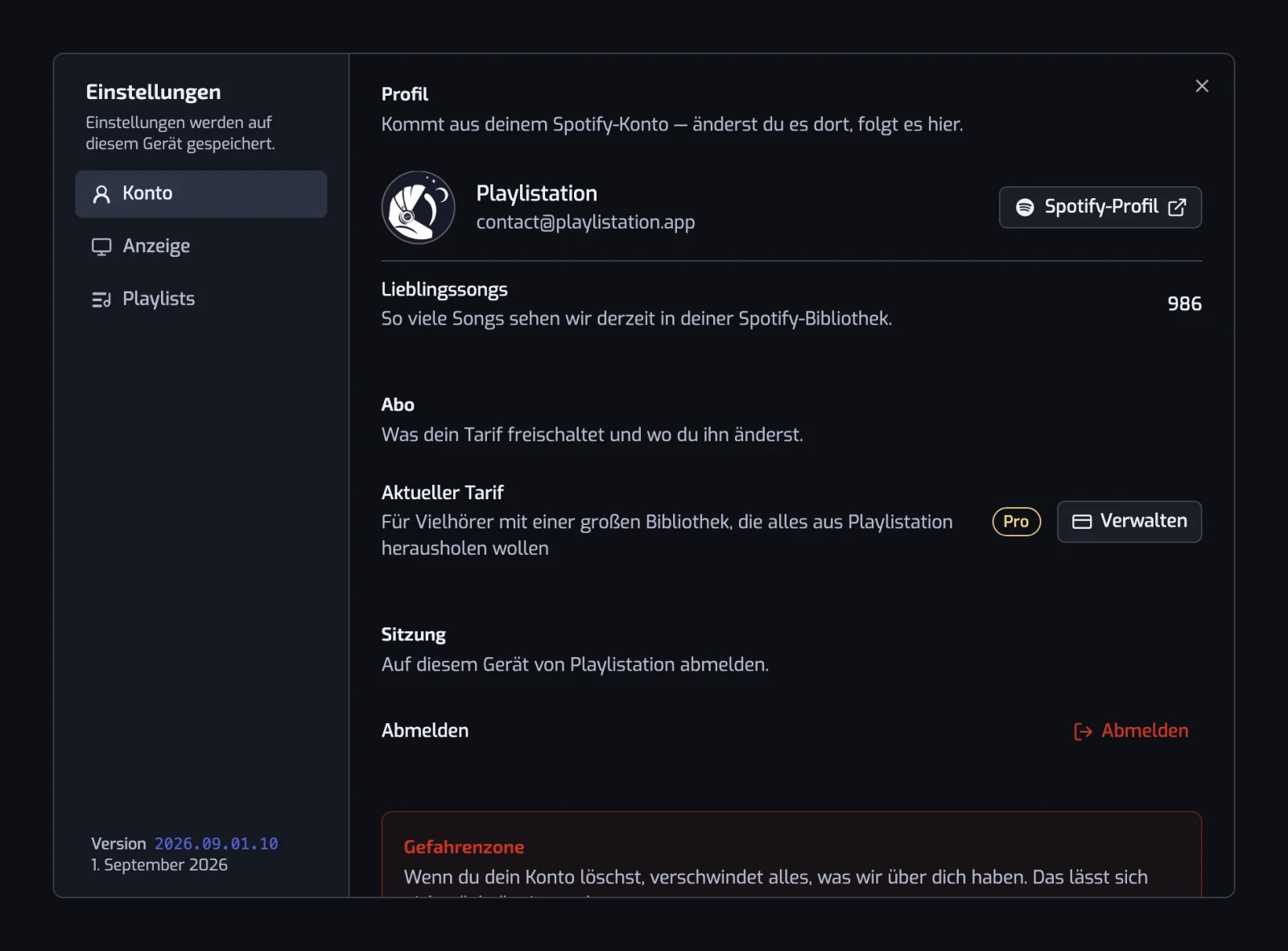Click the Gefahrenzone heading
The image size is (1288, 951).
tap(464, 847)
